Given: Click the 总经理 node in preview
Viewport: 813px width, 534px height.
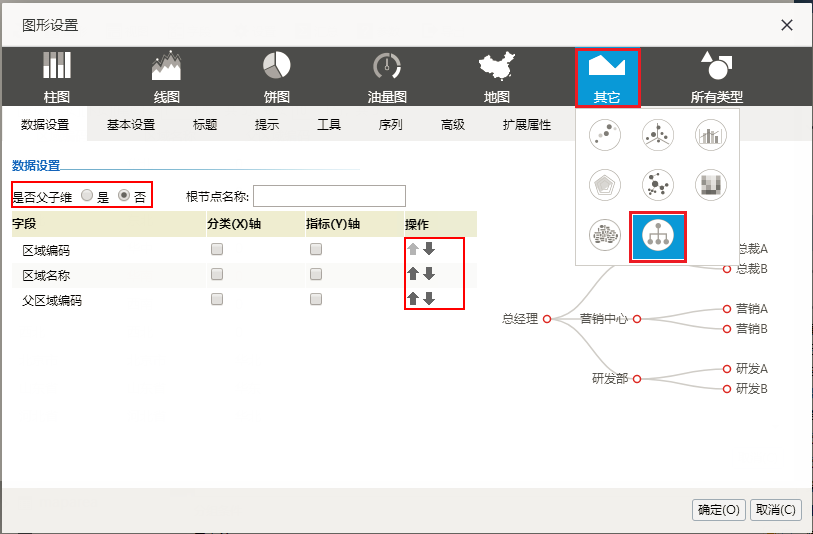Looking at the screenshot, I should coord(546,319).
